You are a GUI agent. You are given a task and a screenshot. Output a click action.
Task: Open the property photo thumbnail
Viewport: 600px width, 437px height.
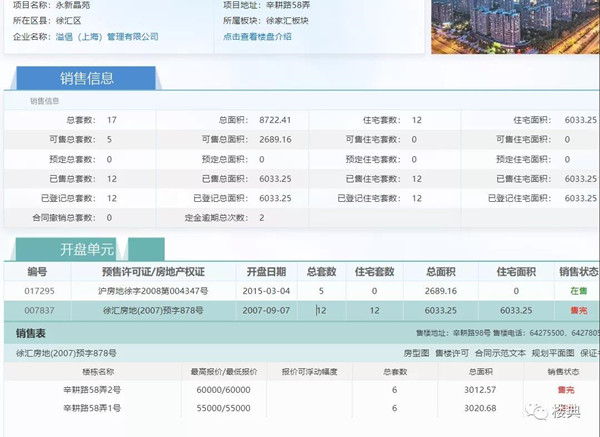pyautogui.click(x=515, y=26)
